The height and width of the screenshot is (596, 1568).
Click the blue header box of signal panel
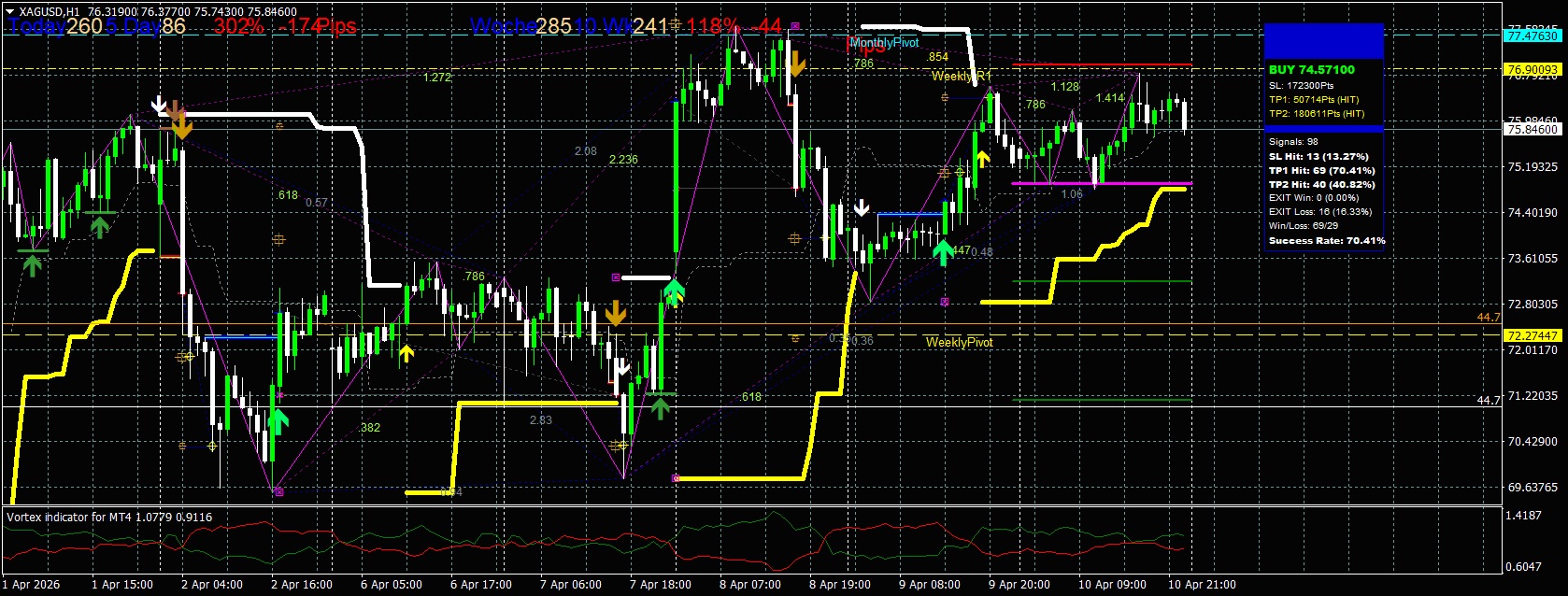(1322, 42)
